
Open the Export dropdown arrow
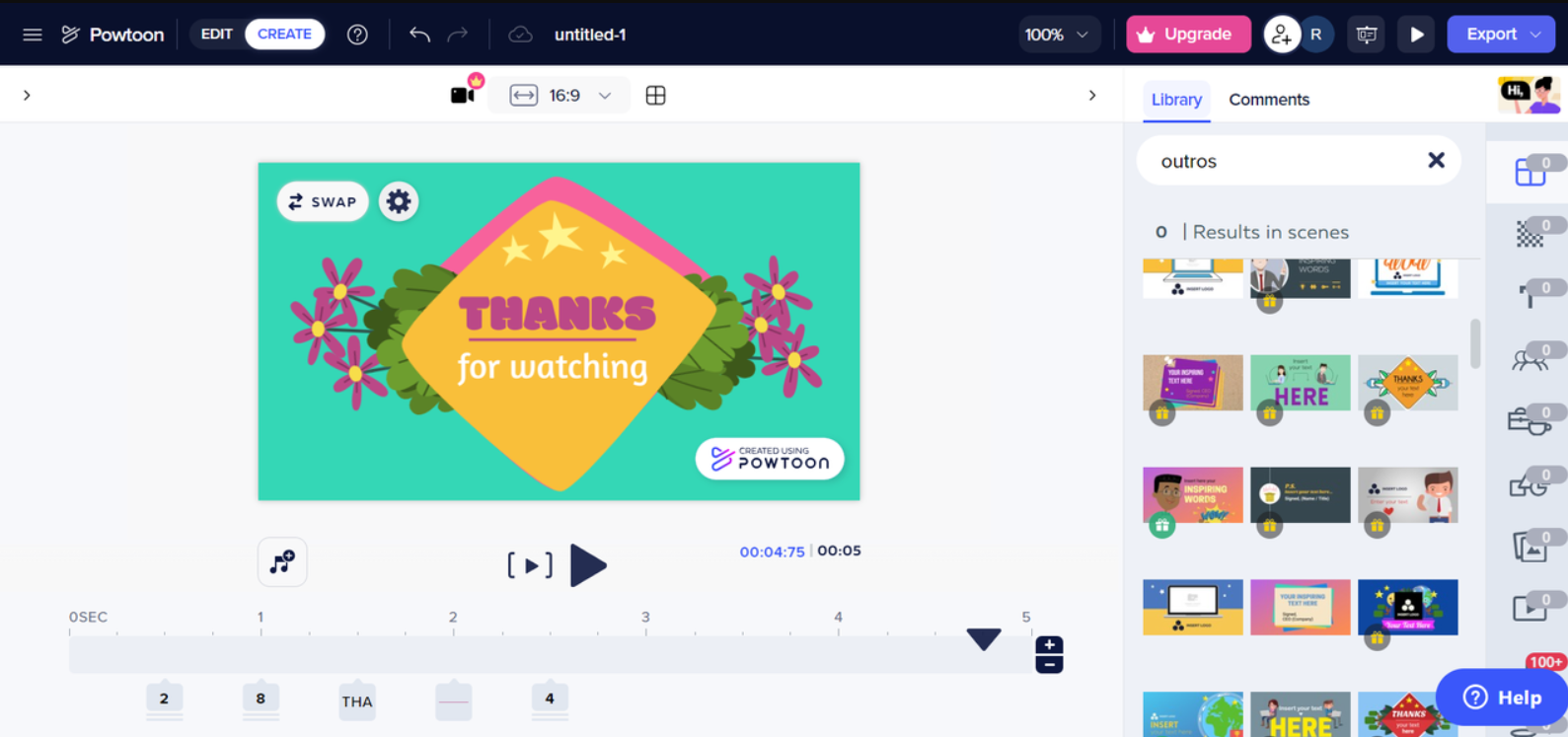coord(1536,35)
